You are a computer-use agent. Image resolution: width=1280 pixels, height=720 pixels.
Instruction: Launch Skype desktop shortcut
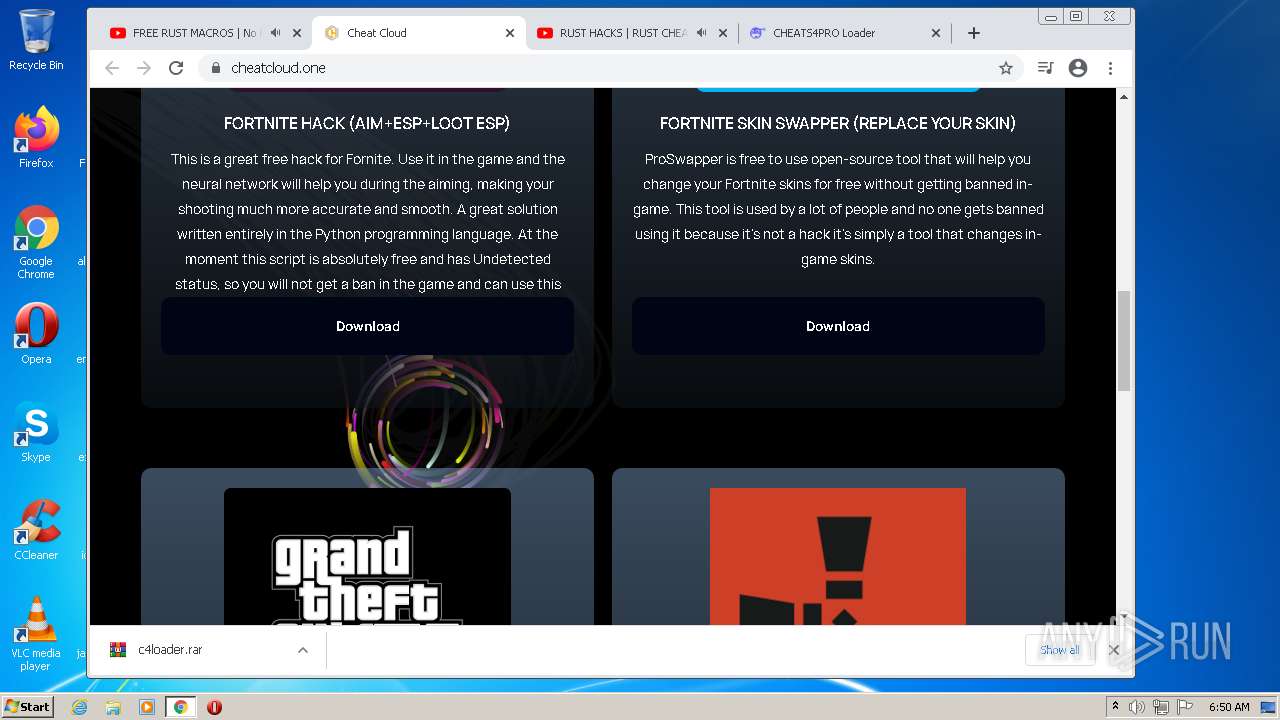(x=36, y=432)
